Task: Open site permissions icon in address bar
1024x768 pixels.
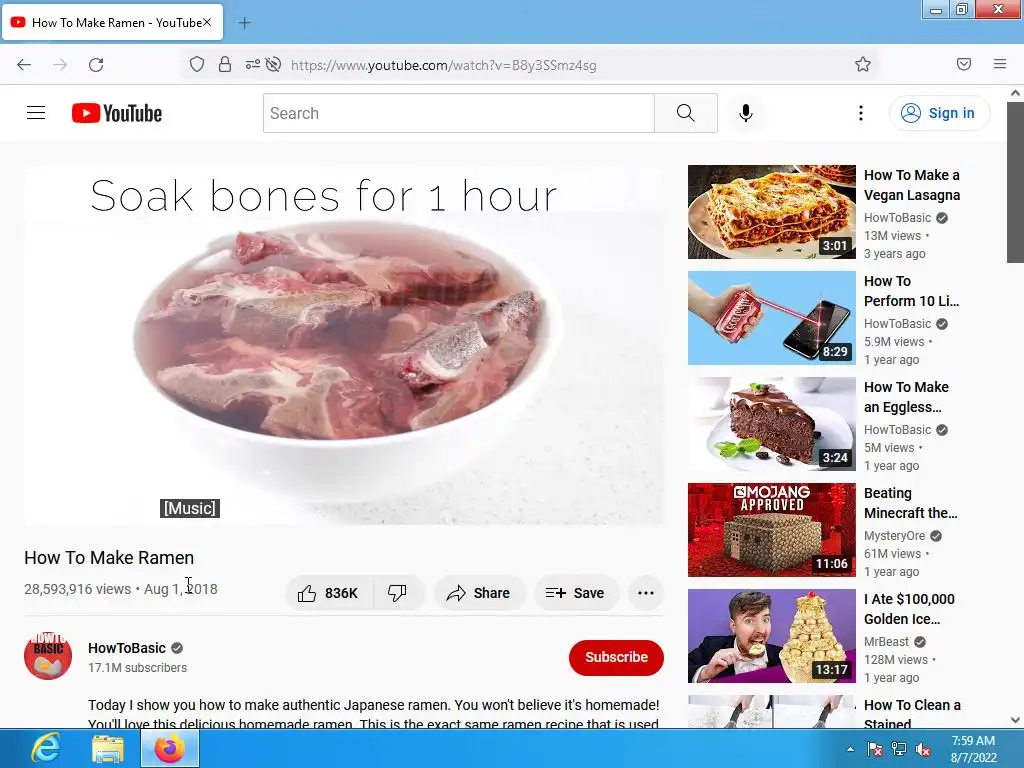Action: pos(252,64)
